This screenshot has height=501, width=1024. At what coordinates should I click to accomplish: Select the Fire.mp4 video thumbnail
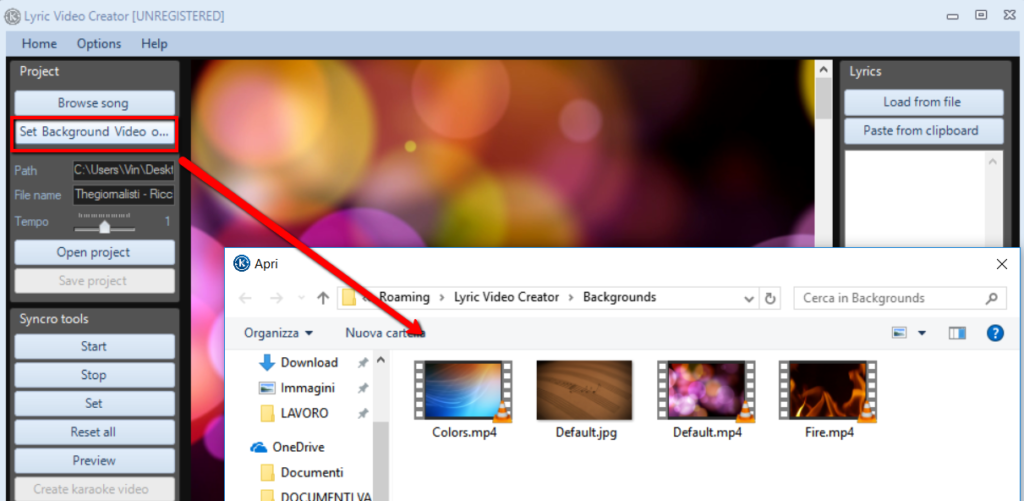(829, 390)
